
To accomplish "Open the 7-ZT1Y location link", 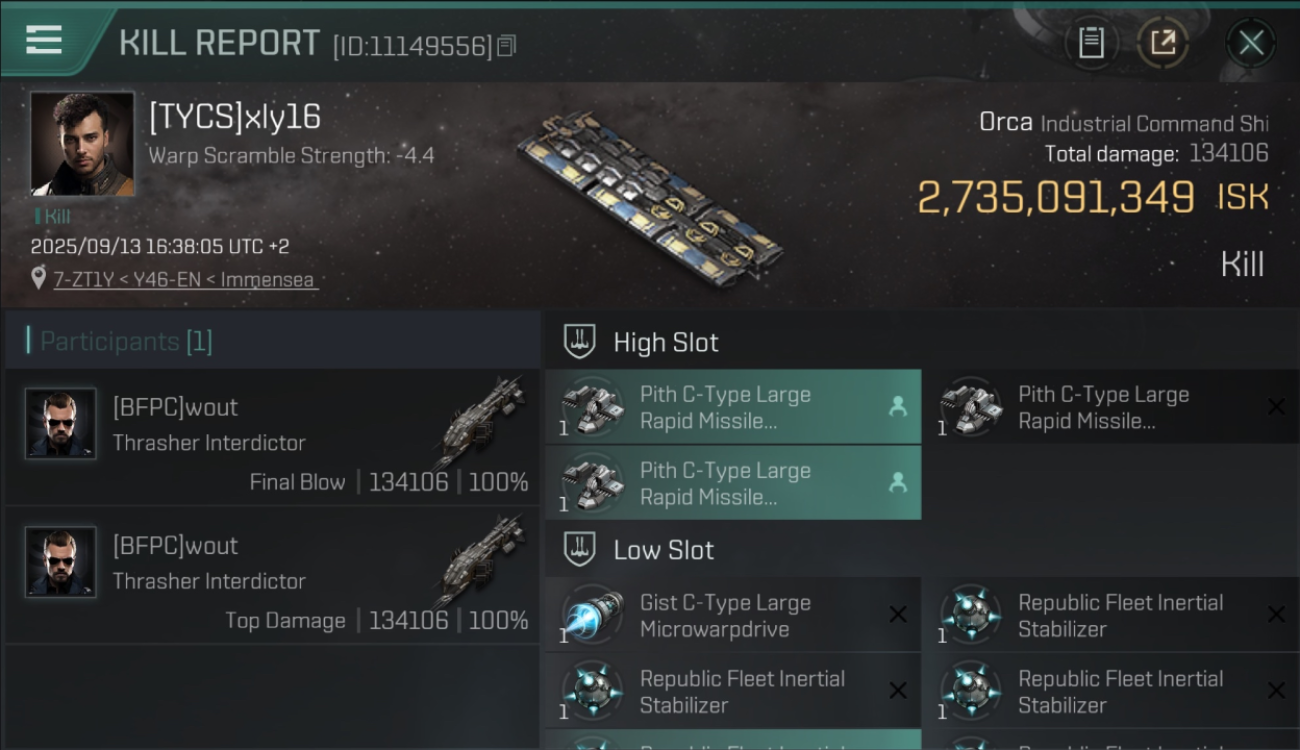I will (x=185, y=280).
